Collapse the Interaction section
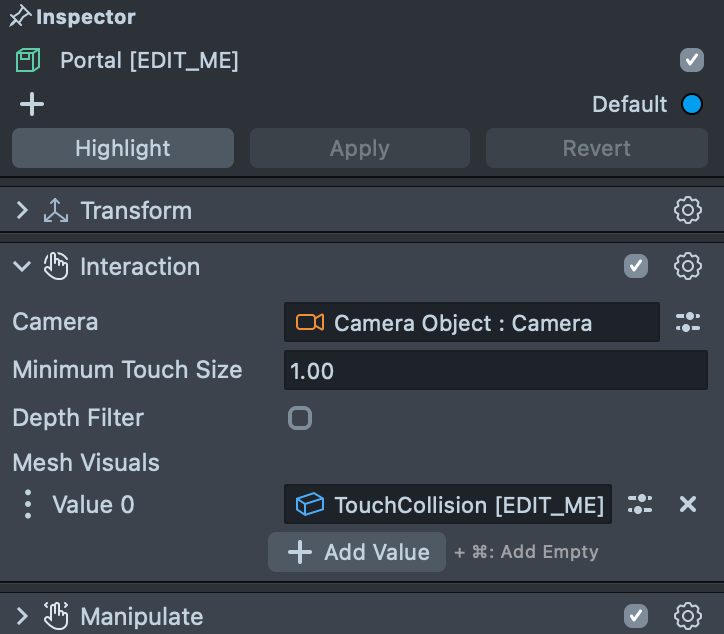The height and width of the screenshot is (634, 724). click(x=22, y=266)
